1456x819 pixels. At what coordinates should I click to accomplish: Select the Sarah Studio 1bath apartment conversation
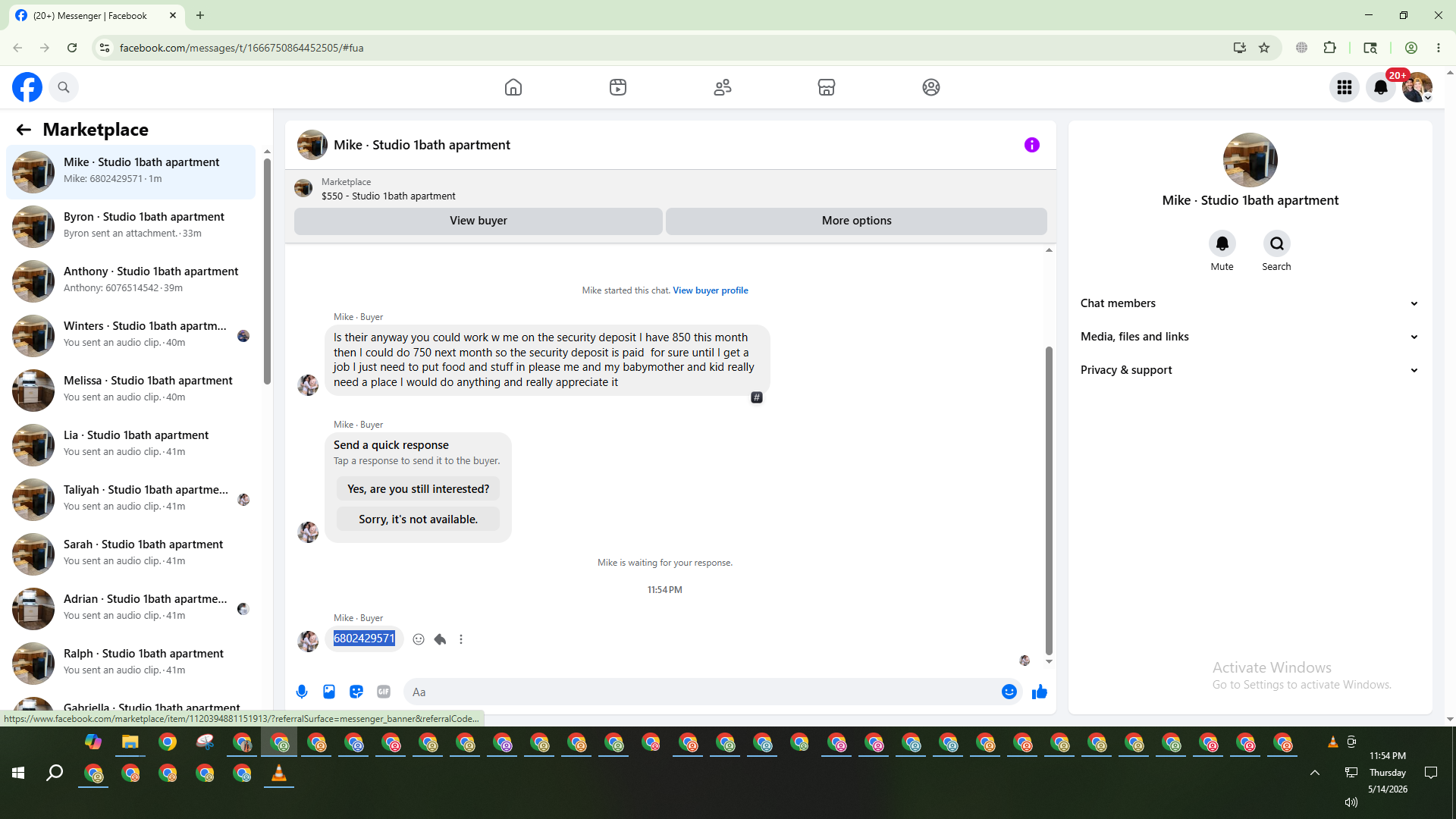pos(131,554)
